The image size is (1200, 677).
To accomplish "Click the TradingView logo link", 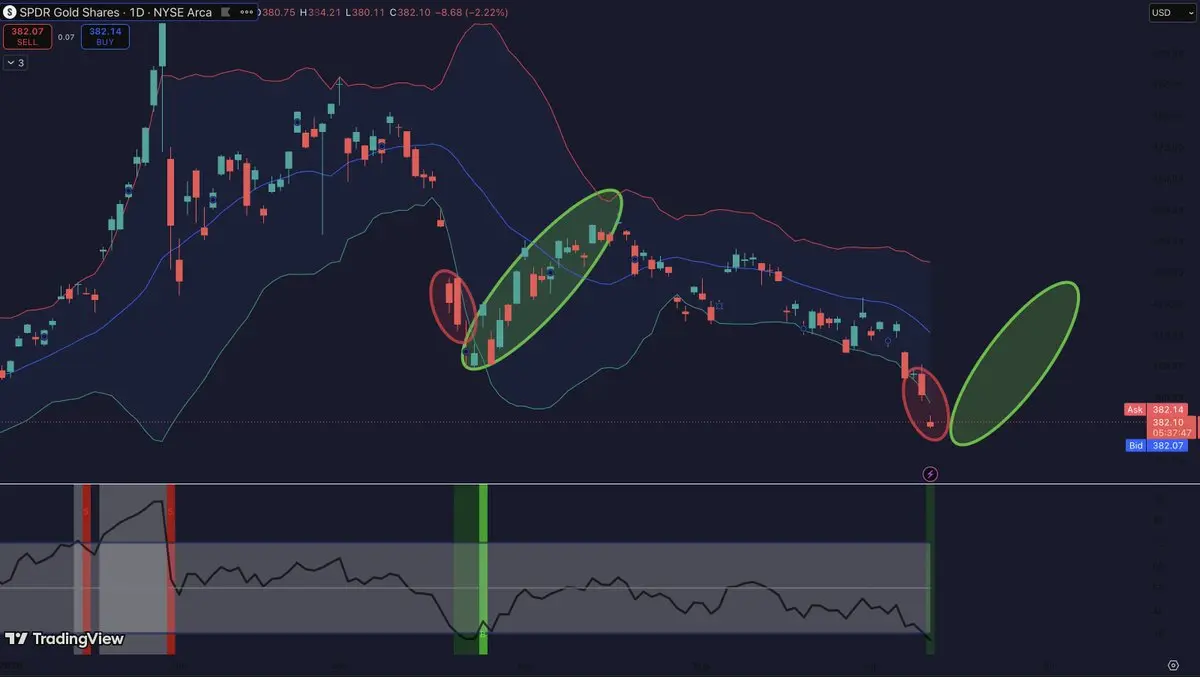I will click(65, 638).
